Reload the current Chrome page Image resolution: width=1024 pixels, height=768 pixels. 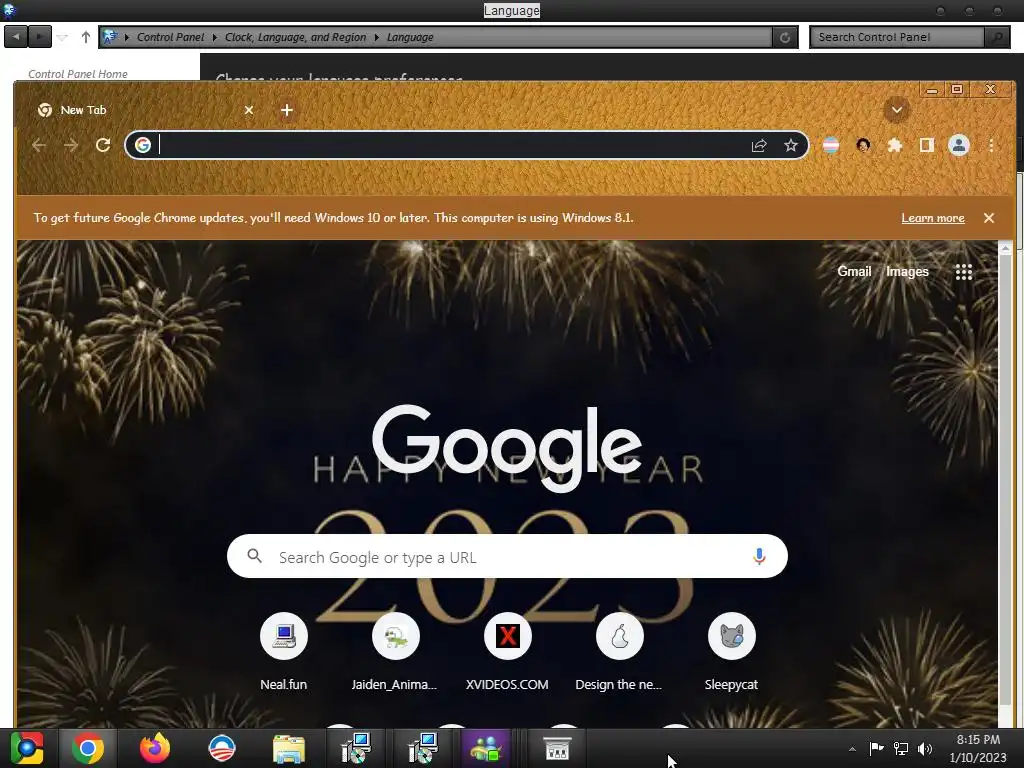coord(103,145)
